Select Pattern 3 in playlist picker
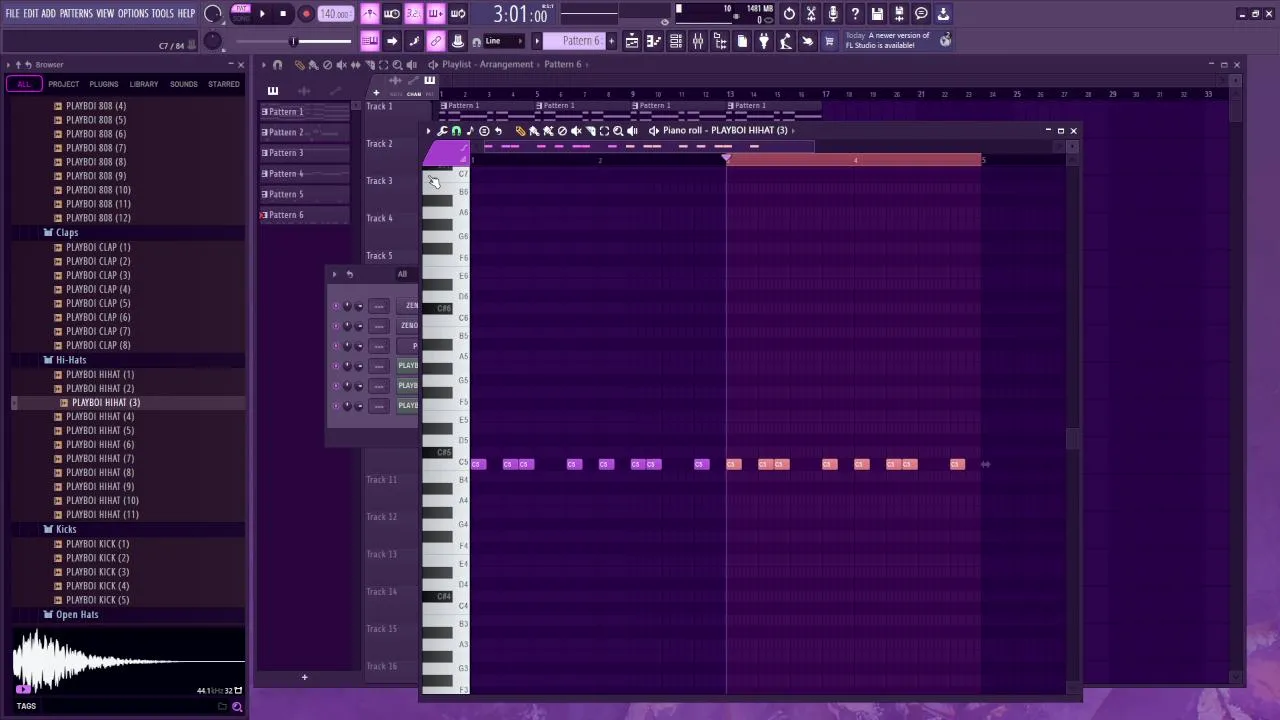Image resolution: width=1280 pixels, height=720 pixels. [305, 153]
